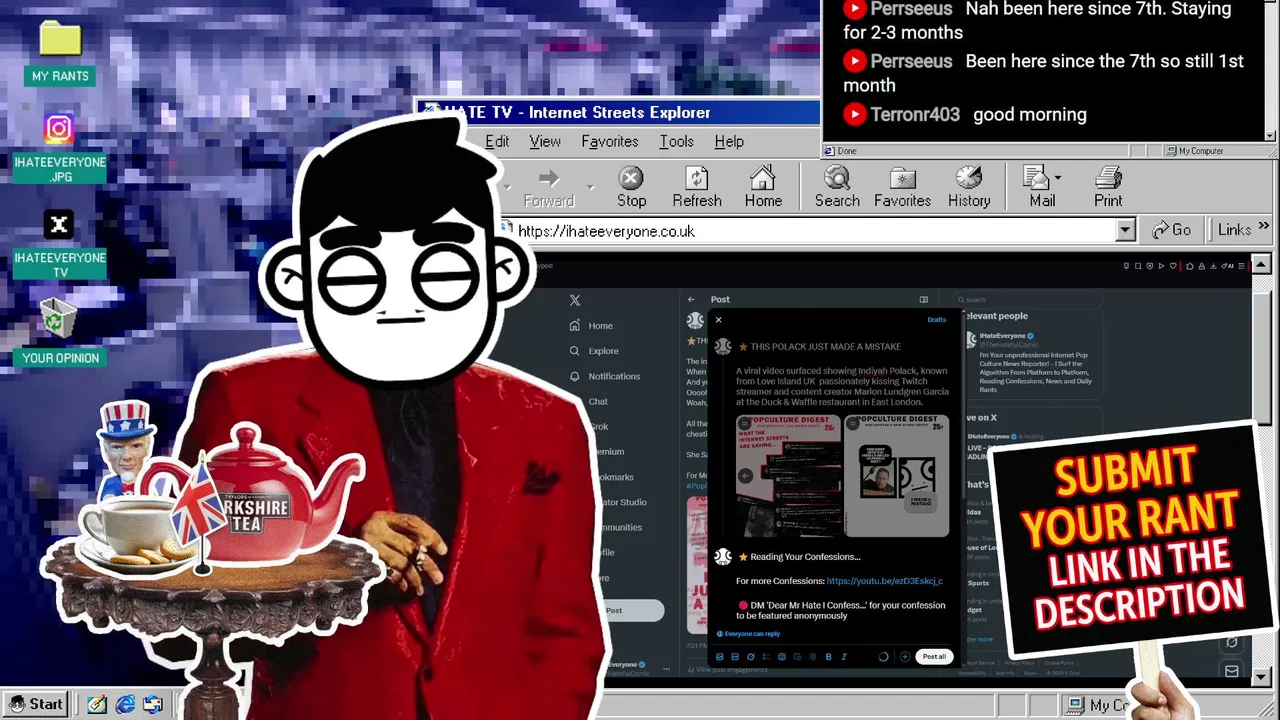Open the X IHATEEVERYONE TV desktop icon
The width and height of the screenshot is (1280, 720).
click(59, 245)
